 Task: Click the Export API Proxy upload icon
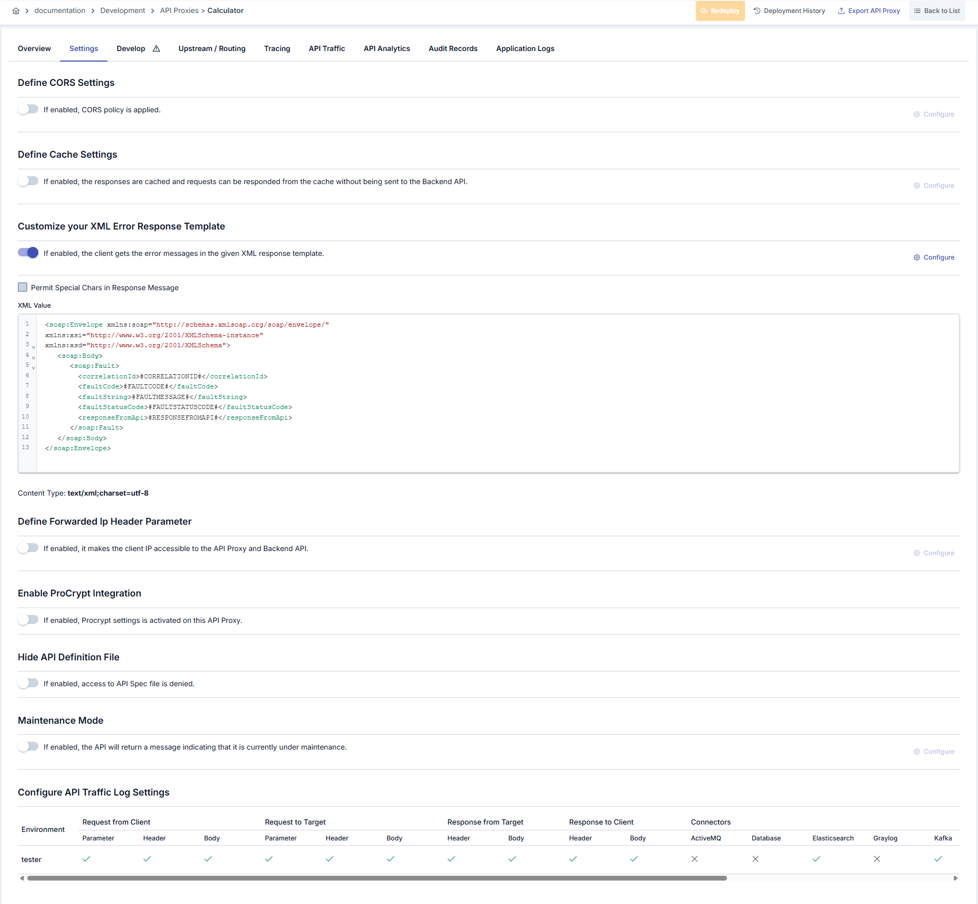tap(841, 11)
